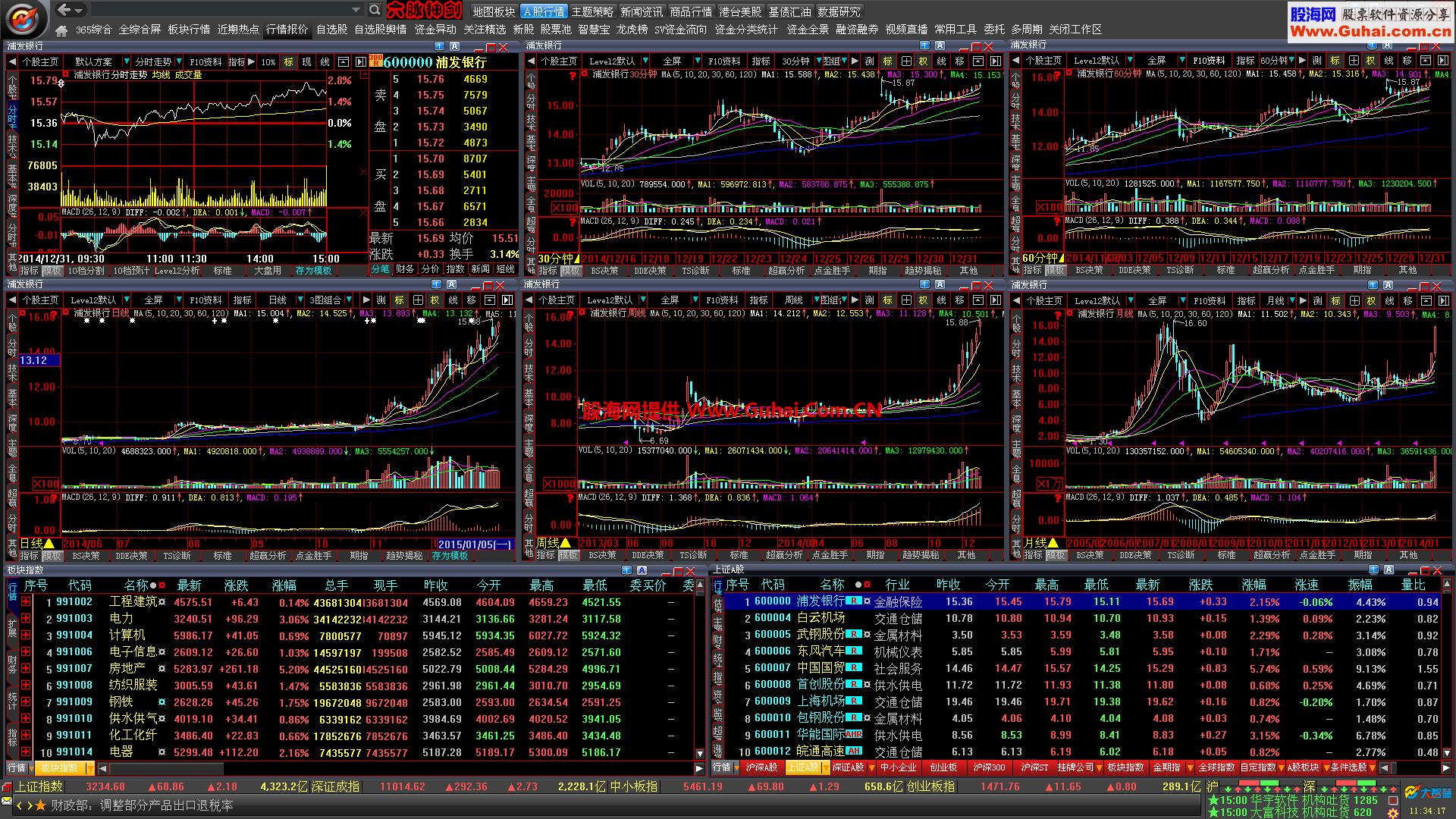Expand Level2默认 dropdown in 30分钟 panel

(645, 61)
